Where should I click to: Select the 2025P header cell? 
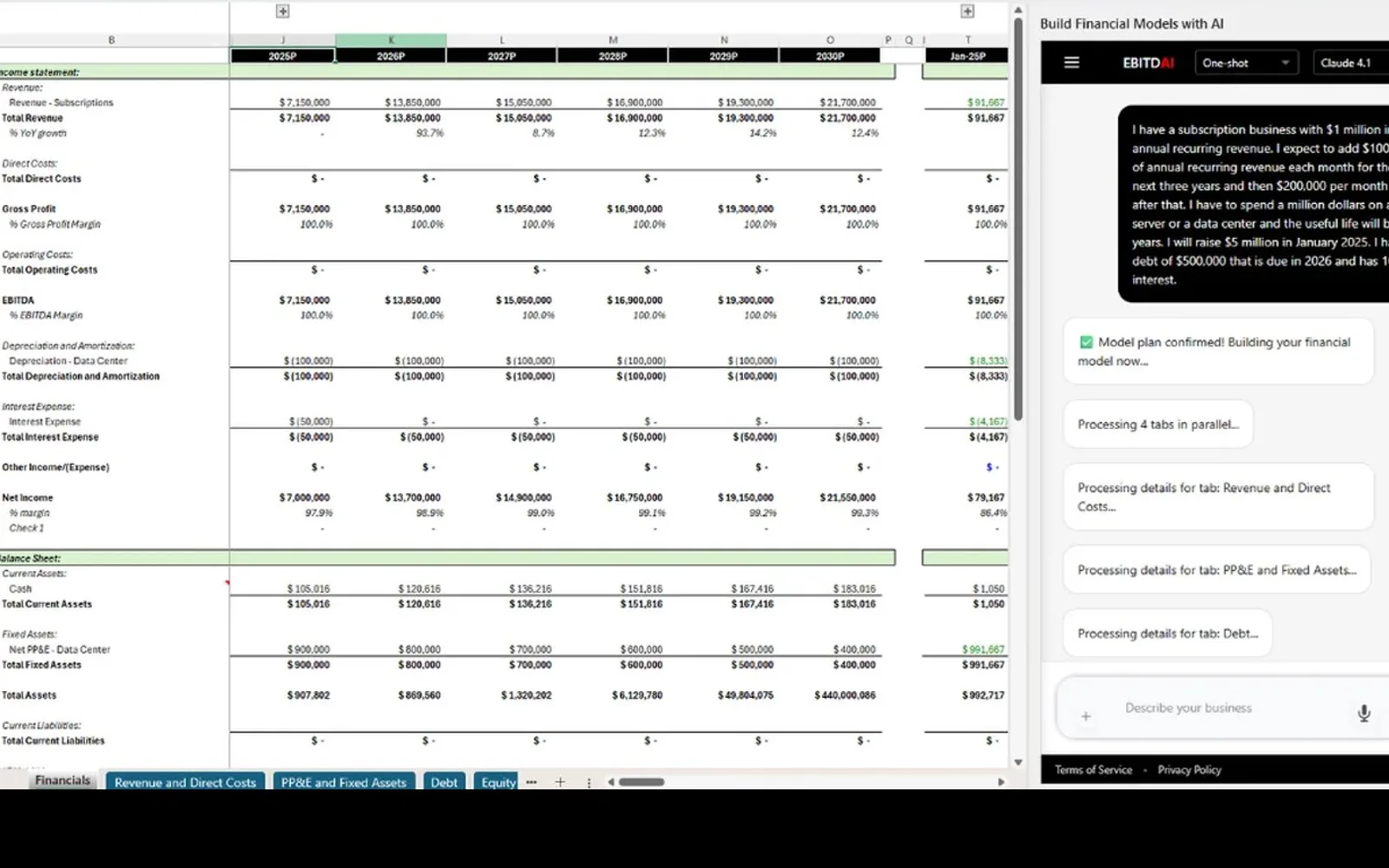point(282,56)
